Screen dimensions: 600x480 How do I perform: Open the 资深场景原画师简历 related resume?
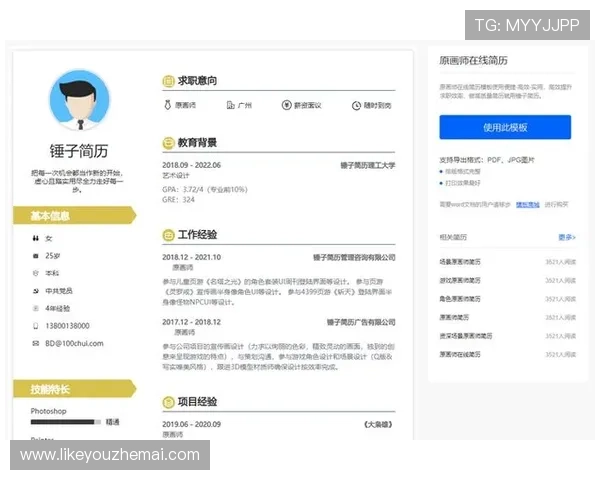pos(466,336)
